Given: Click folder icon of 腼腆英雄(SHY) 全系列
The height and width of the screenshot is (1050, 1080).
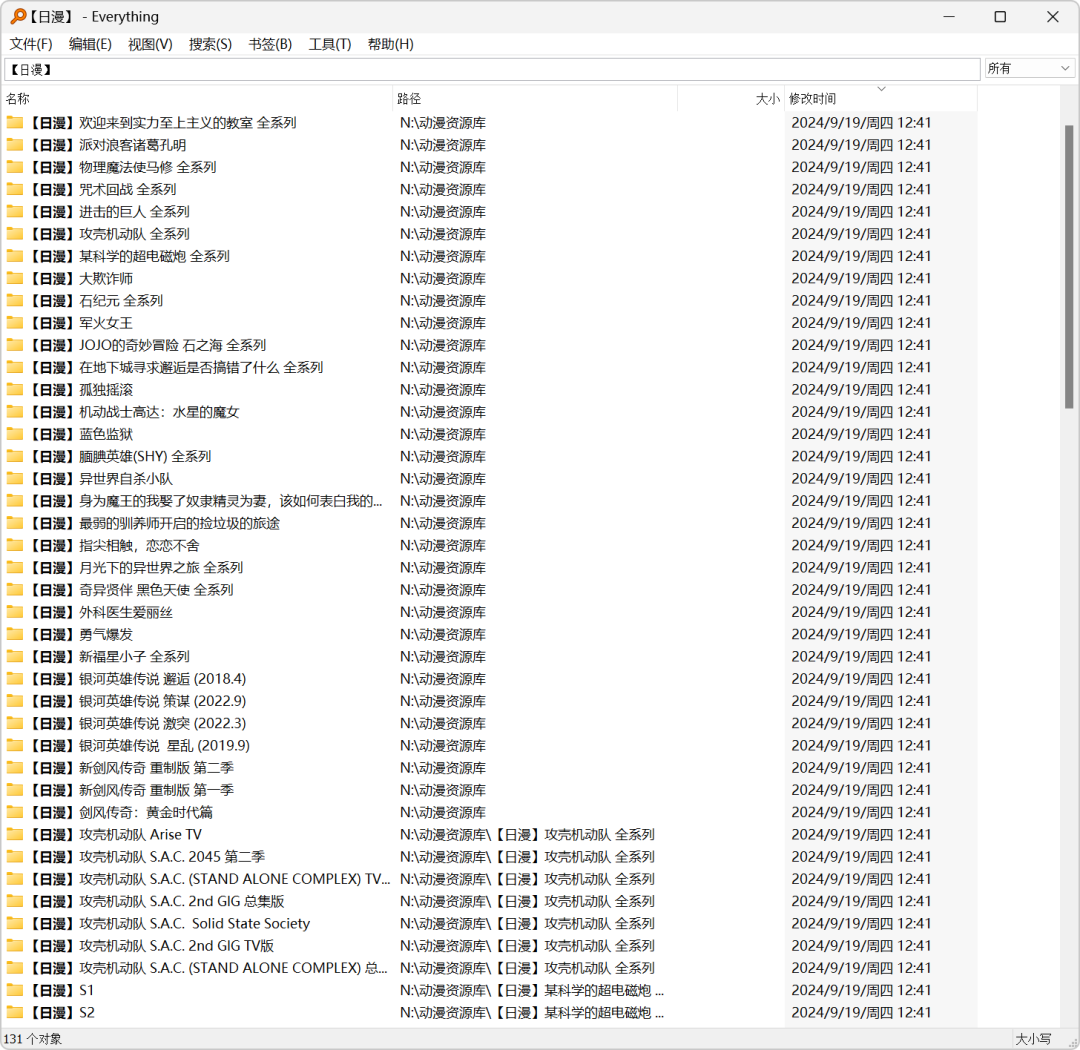Looking at the screenshot, I should pyautogui.click(x=14, y=457).
